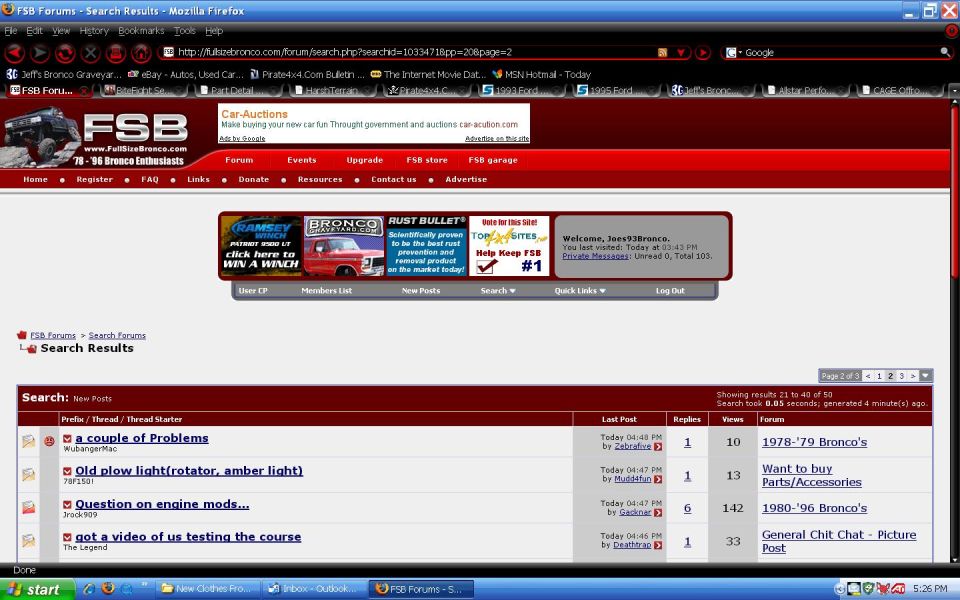
Task: Click the browser Forward arrow button
Action: (x=40, y=53)
